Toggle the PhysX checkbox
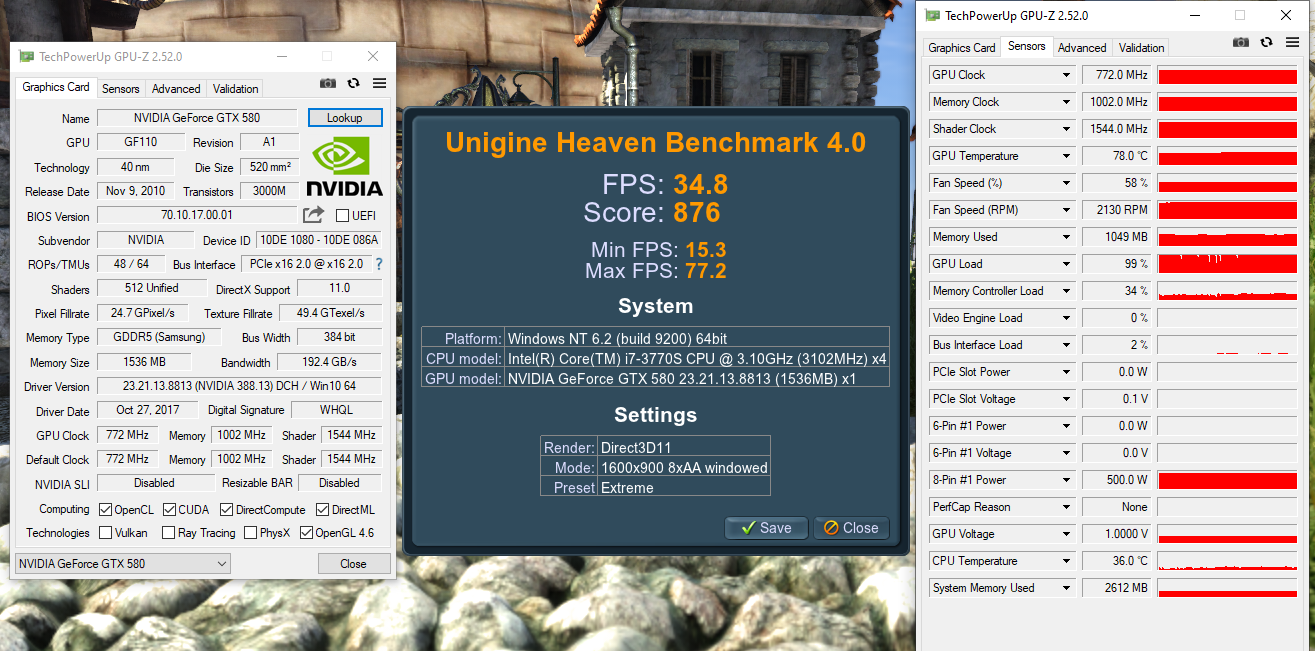Image resolution: width=1315 pixels, height=651 pixels. (251, 533)
